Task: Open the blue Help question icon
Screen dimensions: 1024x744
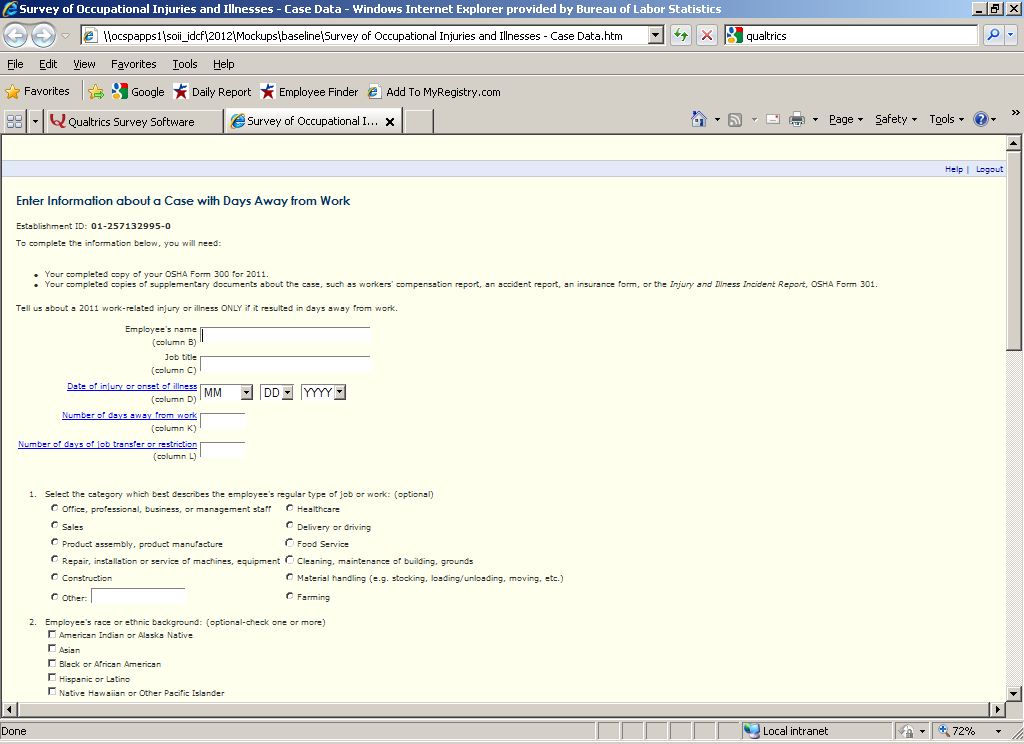Action: tap(980, 119)
